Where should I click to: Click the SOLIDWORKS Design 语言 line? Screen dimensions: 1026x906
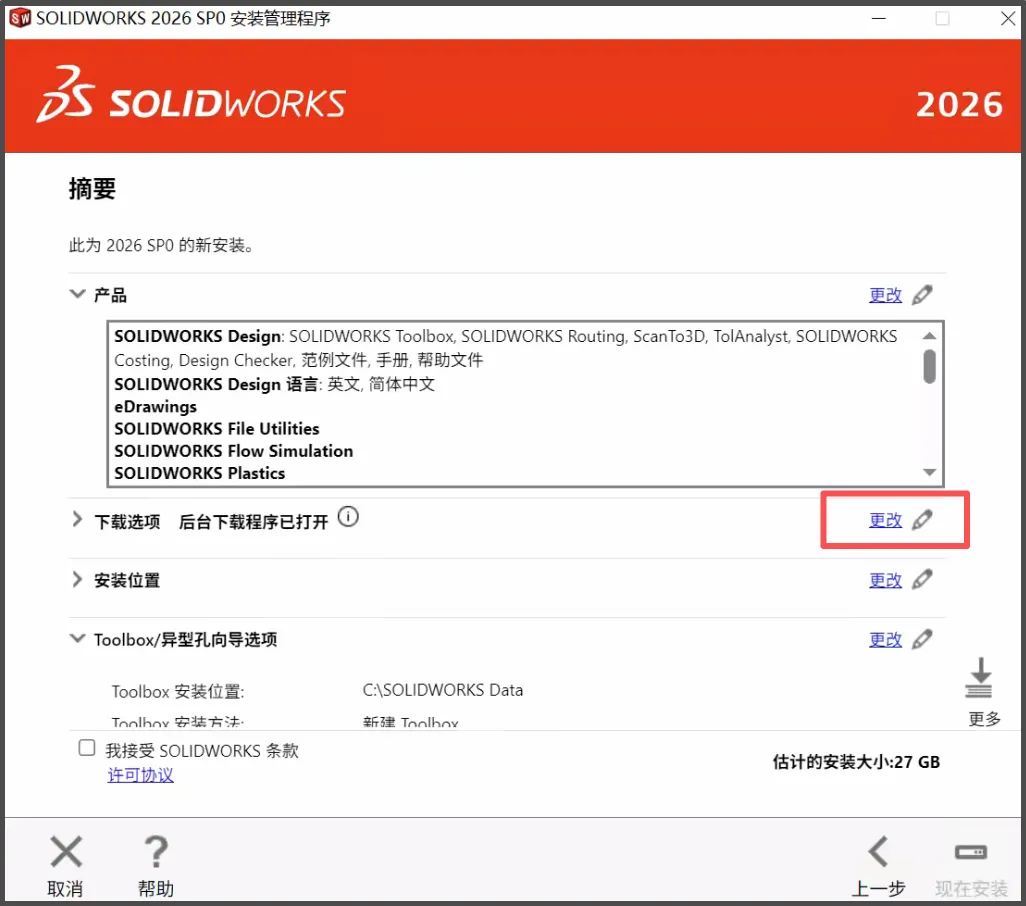pyautogui.click(x=274, y=384)
